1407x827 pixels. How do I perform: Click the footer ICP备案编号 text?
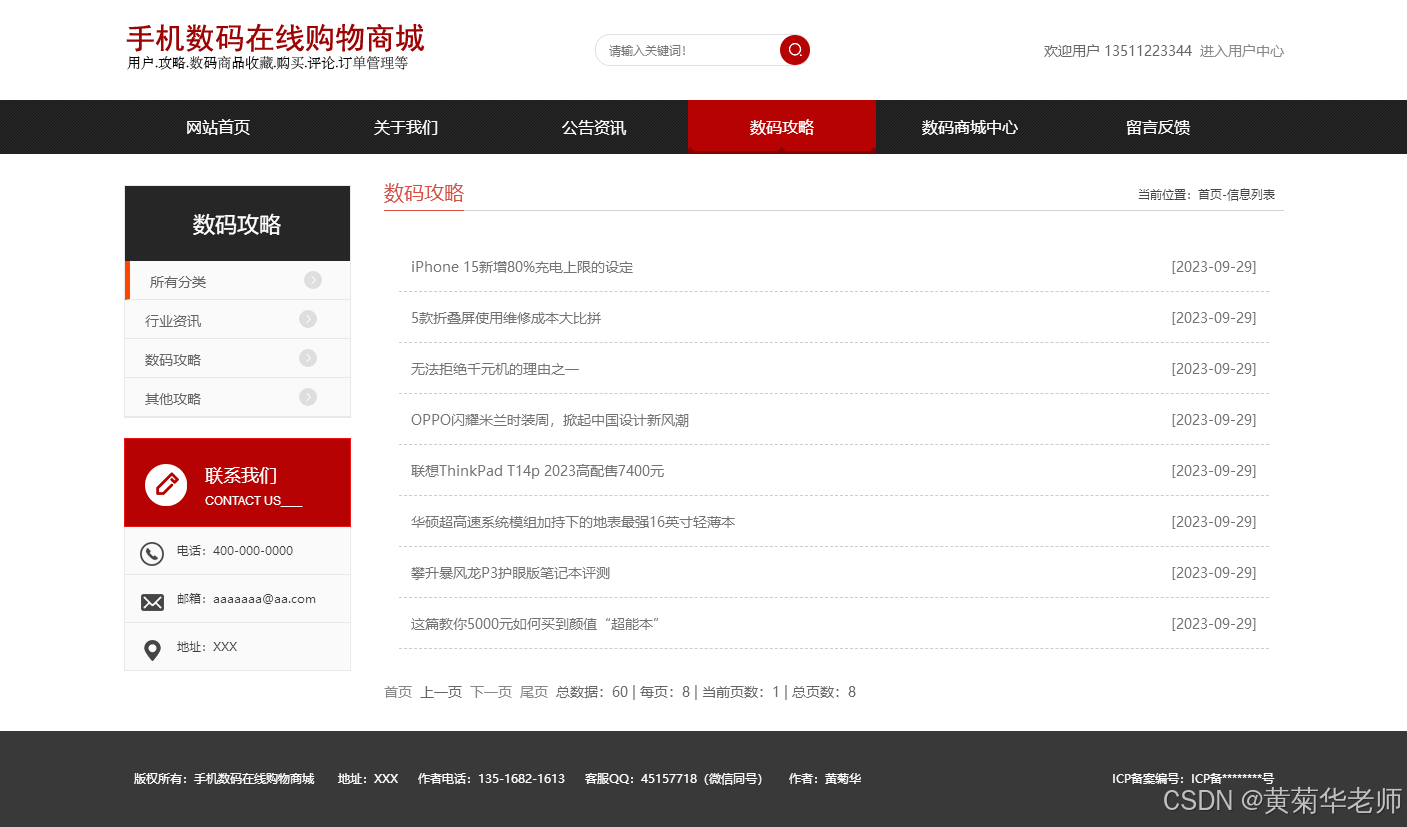(1193, 779)
